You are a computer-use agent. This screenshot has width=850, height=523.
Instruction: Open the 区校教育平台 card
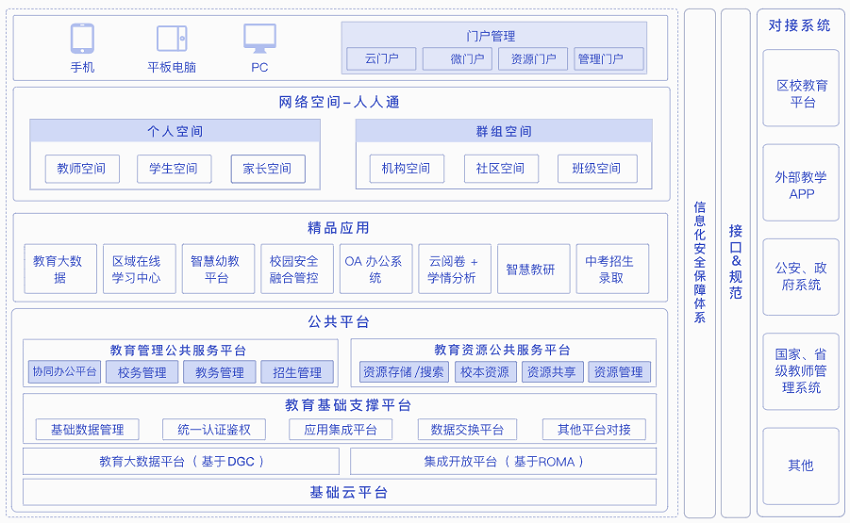point(801,88)
